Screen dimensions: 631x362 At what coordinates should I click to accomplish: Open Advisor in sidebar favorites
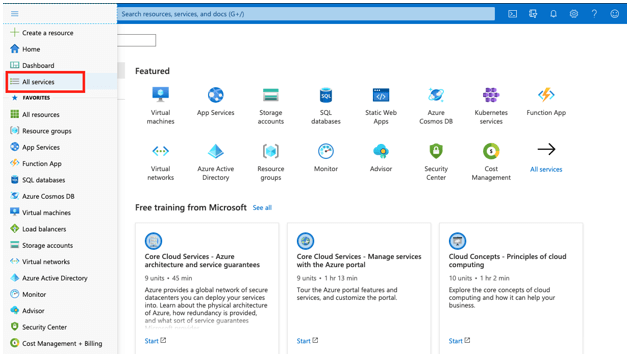(27, 311)
